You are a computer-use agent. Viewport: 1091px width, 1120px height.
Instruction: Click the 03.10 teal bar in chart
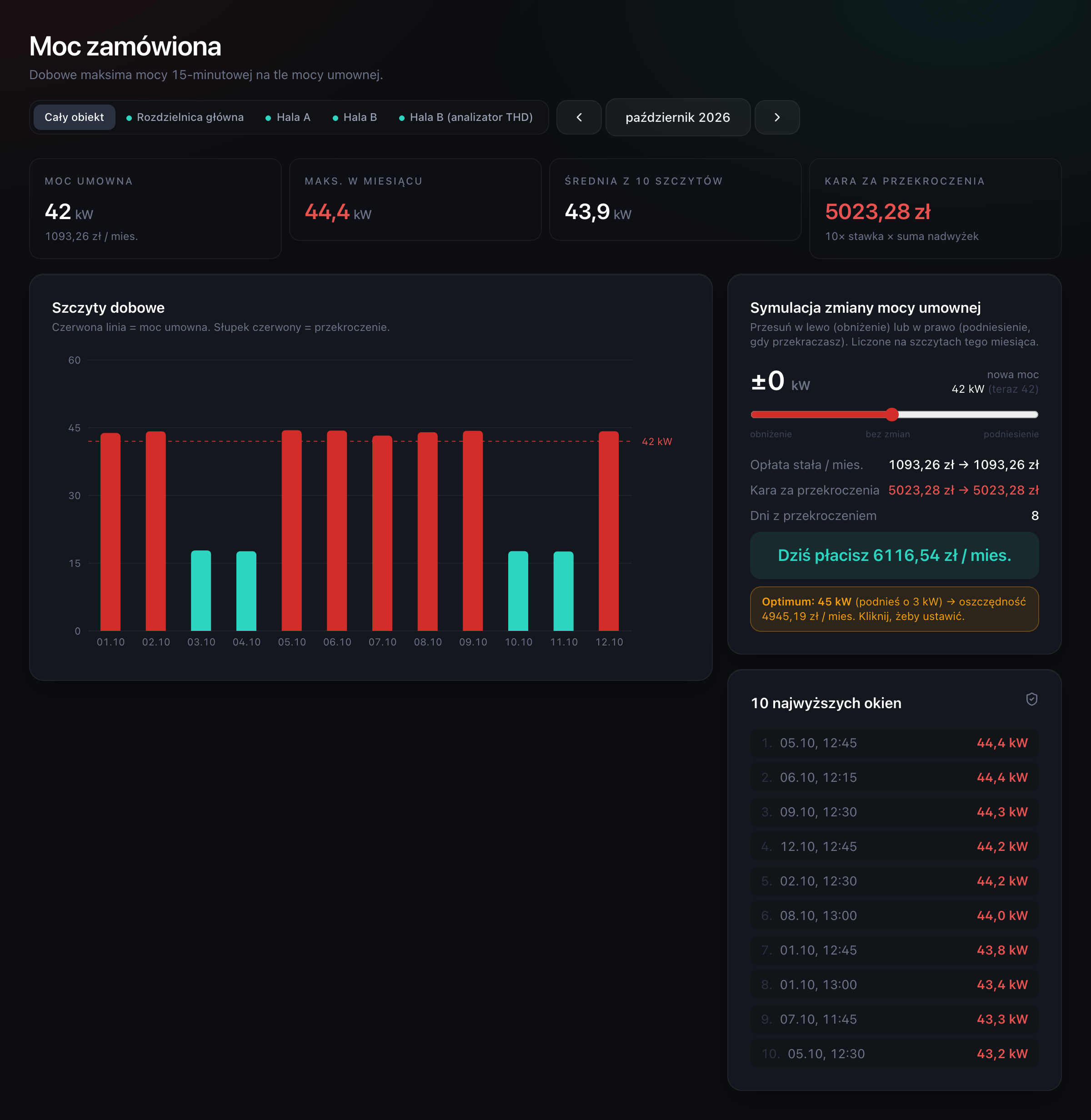coord(201,590)
